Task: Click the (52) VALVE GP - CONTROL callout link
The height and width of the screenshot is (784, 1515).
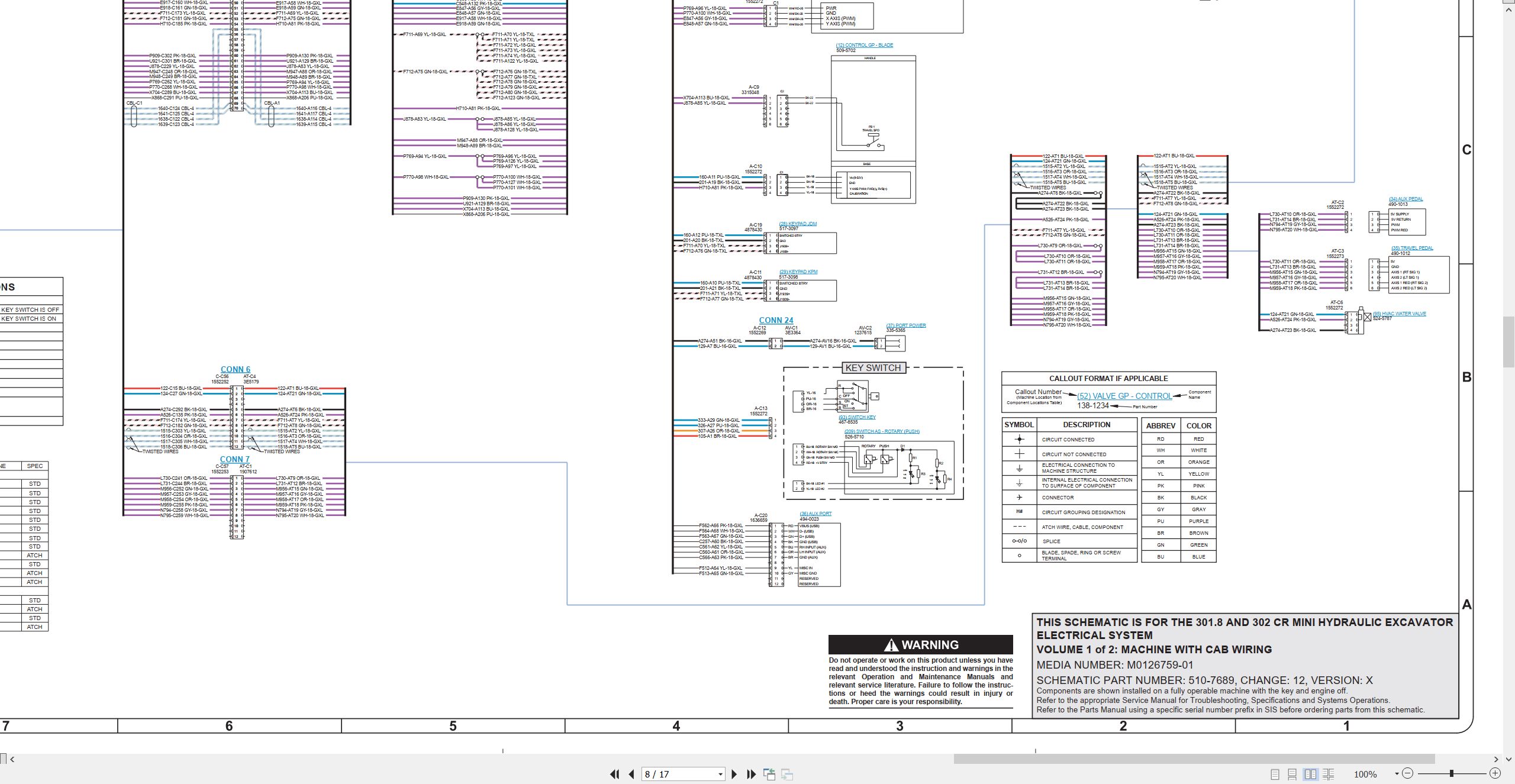Action: coord(1124,396)
